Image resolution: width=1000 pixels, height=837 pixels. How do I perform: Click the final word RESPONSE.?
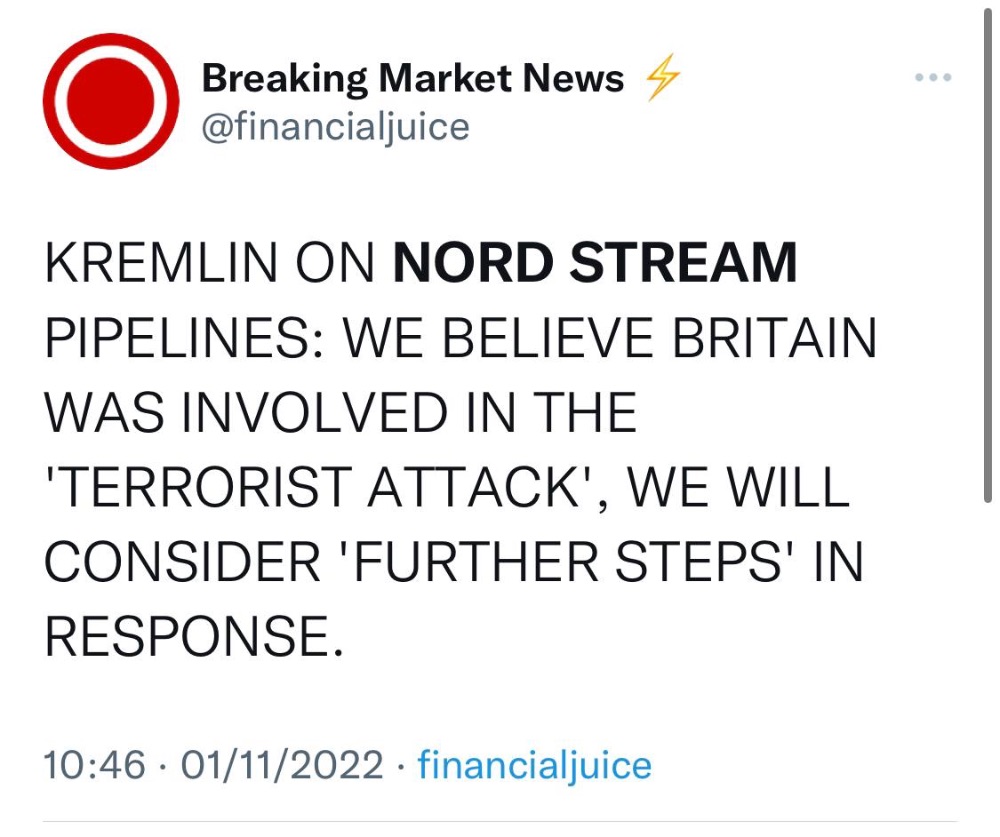tap(194, 636)
